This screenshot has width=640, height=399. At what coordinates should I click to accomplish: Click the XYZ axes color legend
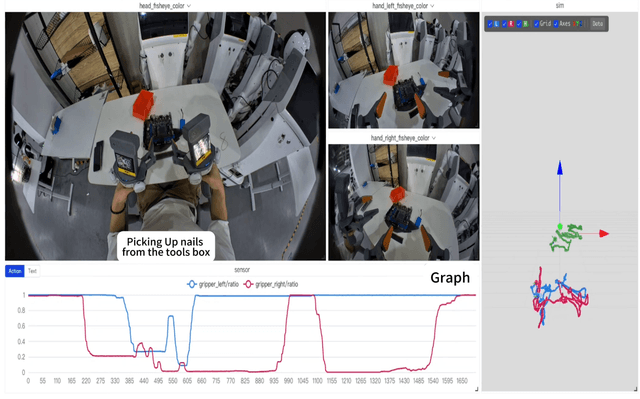point(577,24)
